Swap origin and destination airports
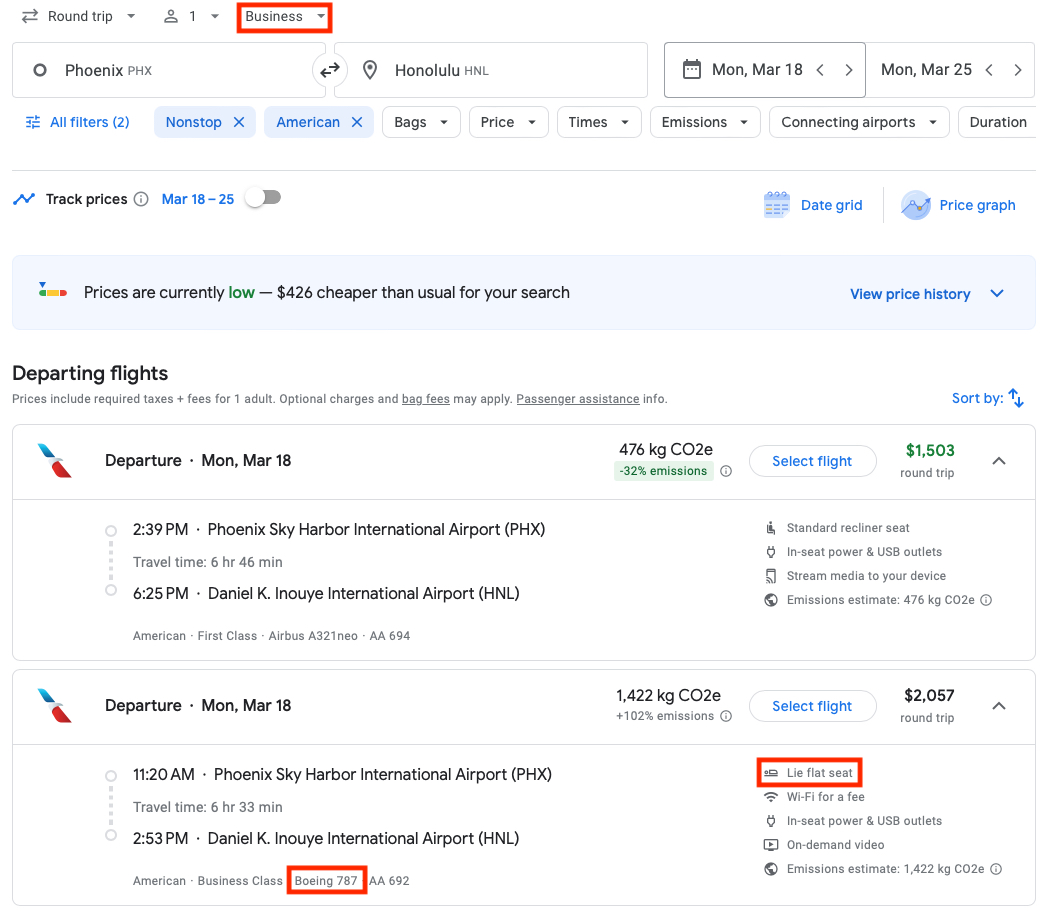The width and height of the screenshot is (1045, 913). pos(329,70)
